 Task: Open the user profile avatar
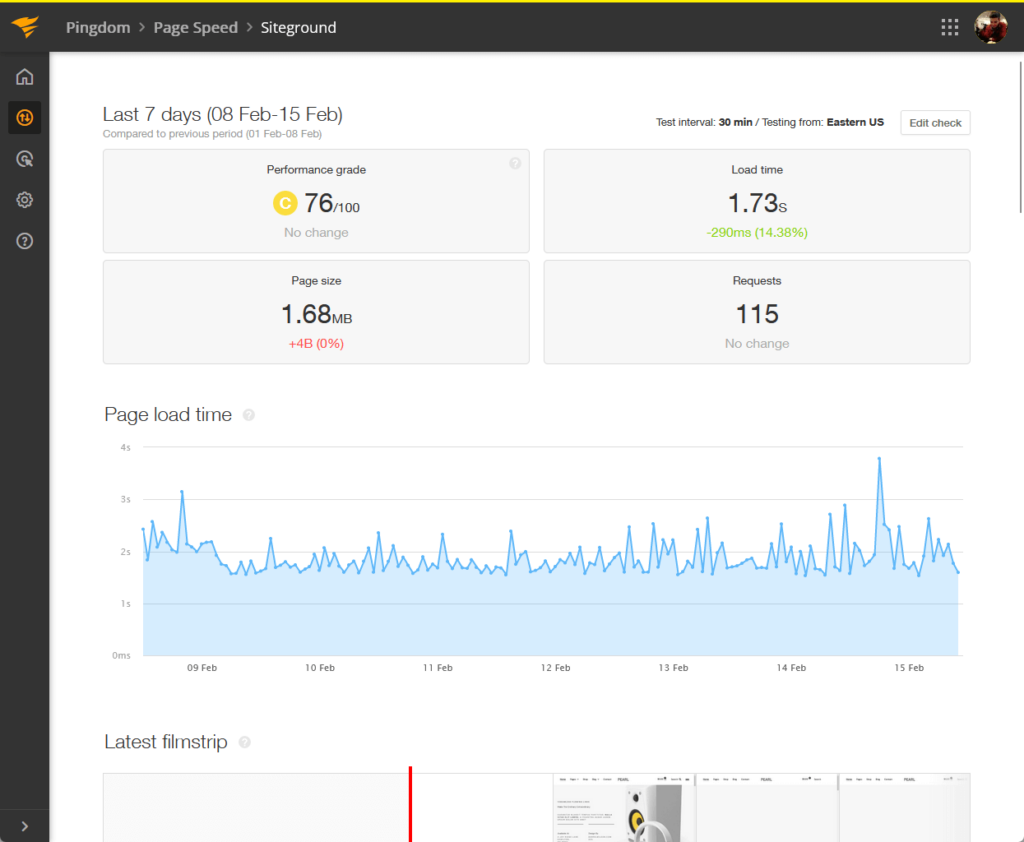(x=991, y=27)
